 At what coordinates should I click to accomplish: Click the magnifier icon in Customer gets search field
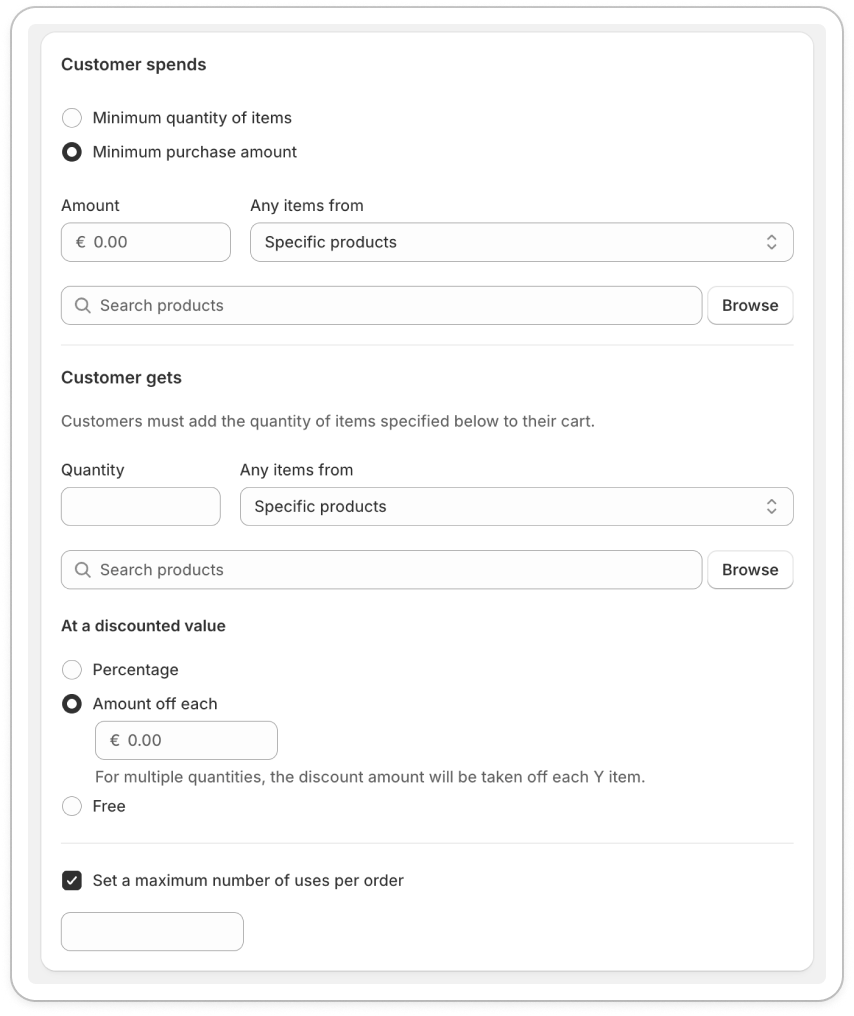(x=82, y=569)
